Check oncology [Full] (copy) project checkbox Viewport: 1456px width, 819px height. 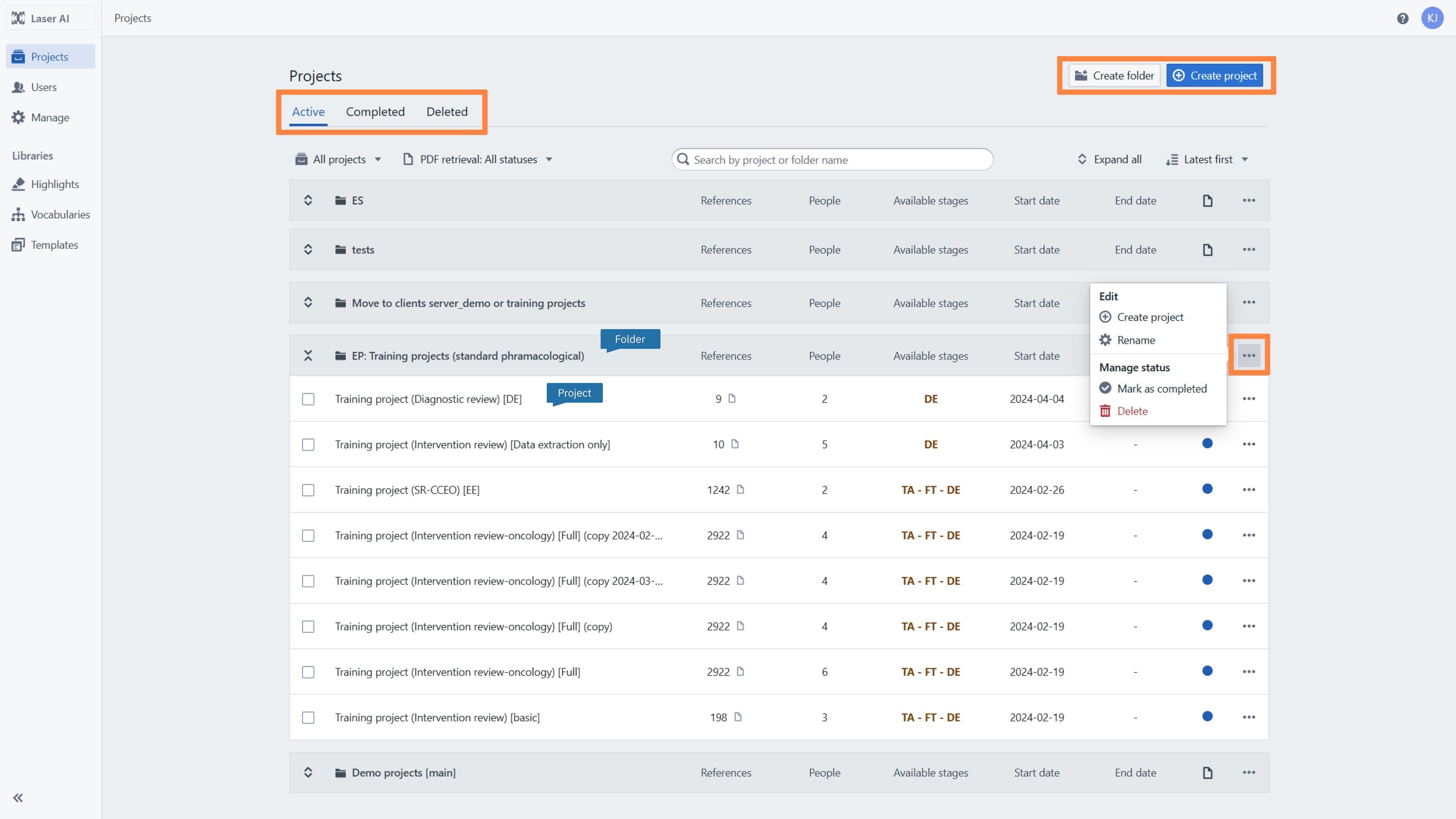coord(308,627)
